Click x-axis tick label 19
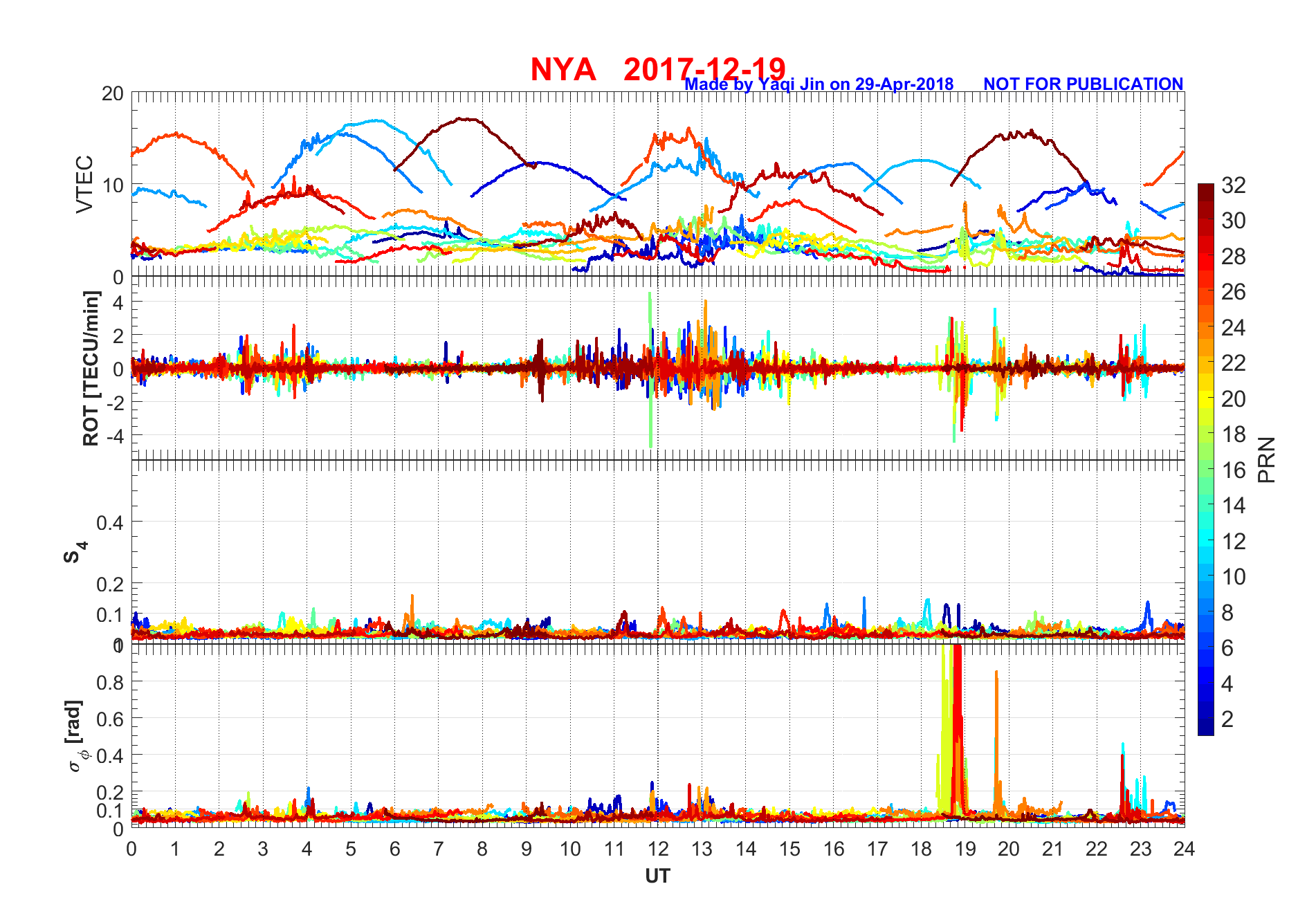This screenshot has height=920, width=1316. (x=965, y=849)
